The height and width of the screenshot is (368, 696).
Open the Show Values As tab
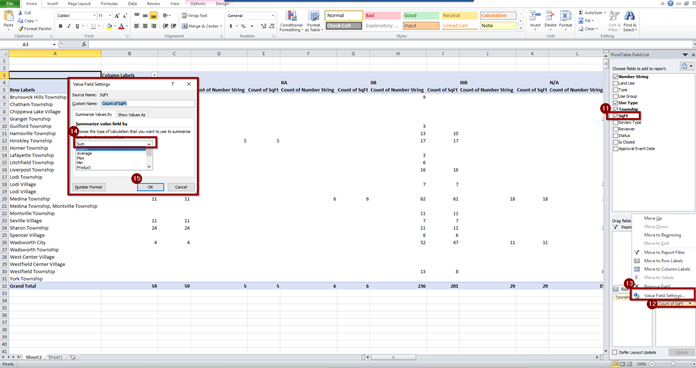pyautogui.click(x=132, y=115)
